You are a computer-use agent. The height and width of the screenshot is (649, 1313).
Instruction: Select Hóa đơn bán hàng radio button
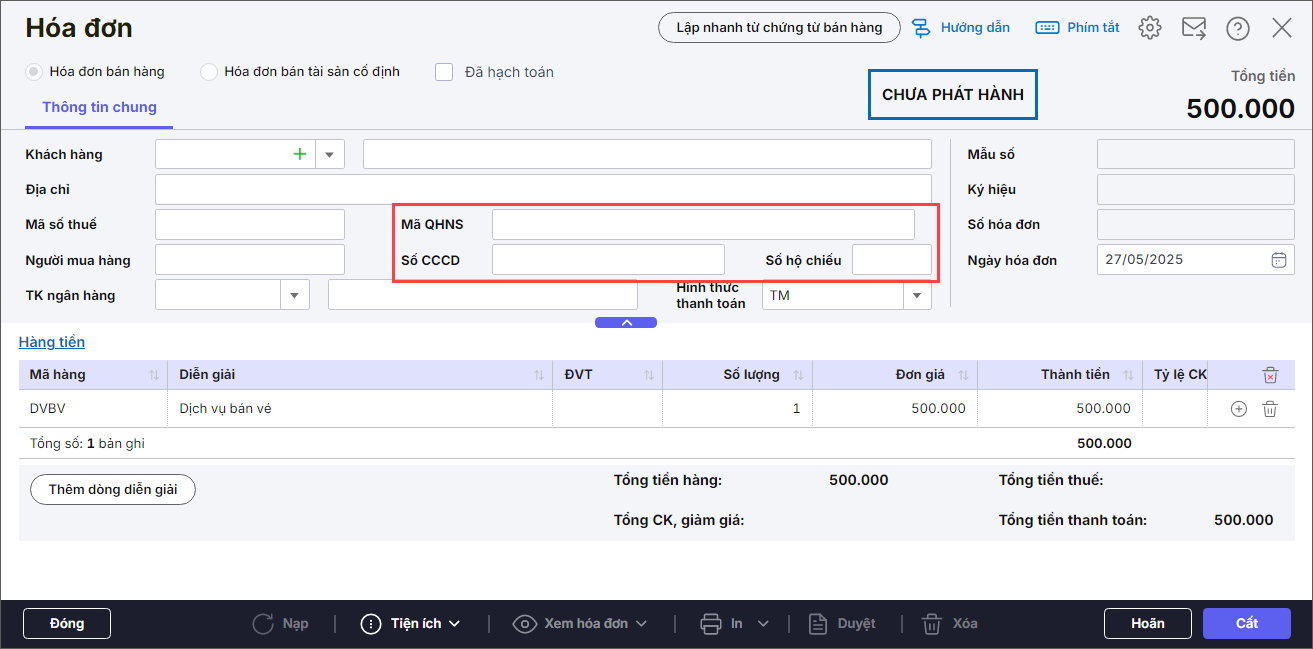pos(34,72)
